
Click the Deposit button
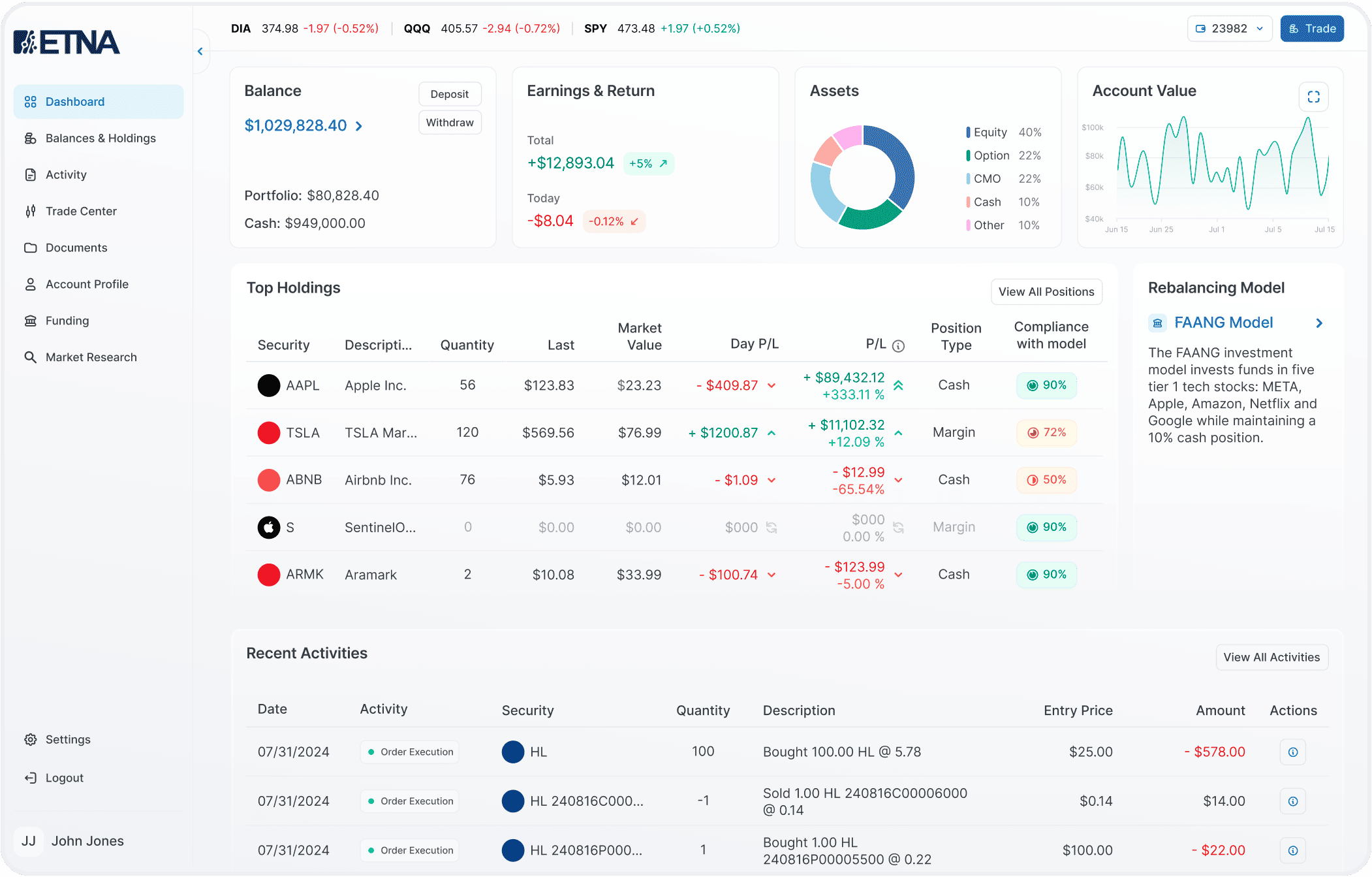tap(450, 94)
